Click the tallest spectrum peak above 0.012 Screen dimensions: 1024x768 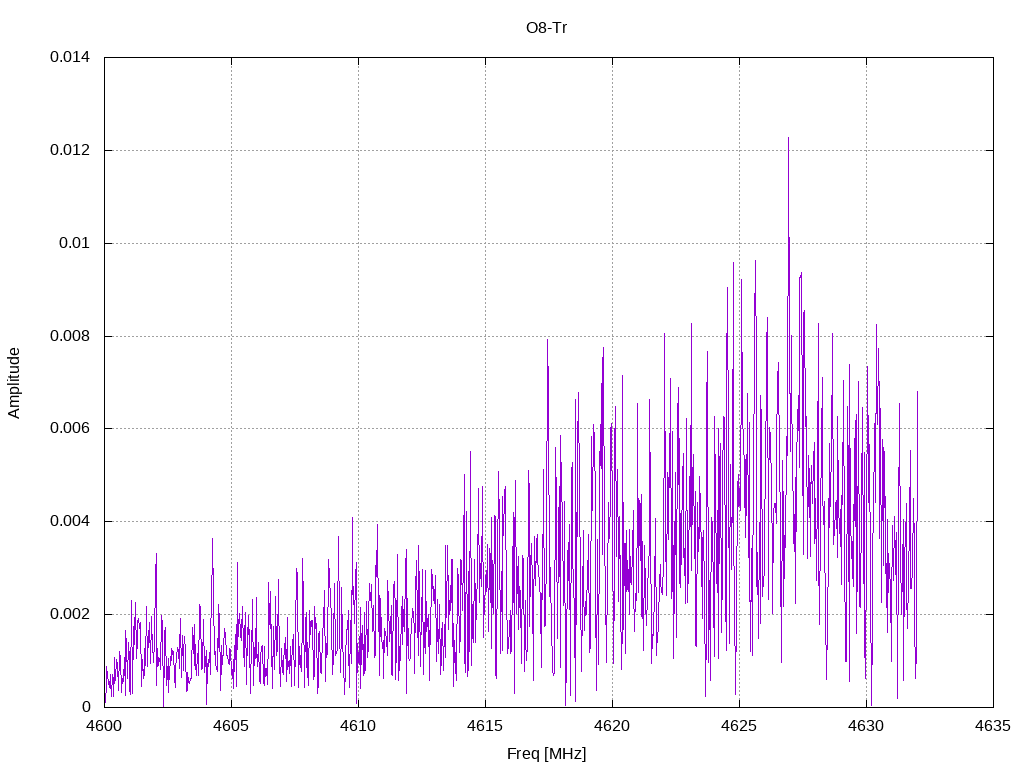[x=788, y=140]
